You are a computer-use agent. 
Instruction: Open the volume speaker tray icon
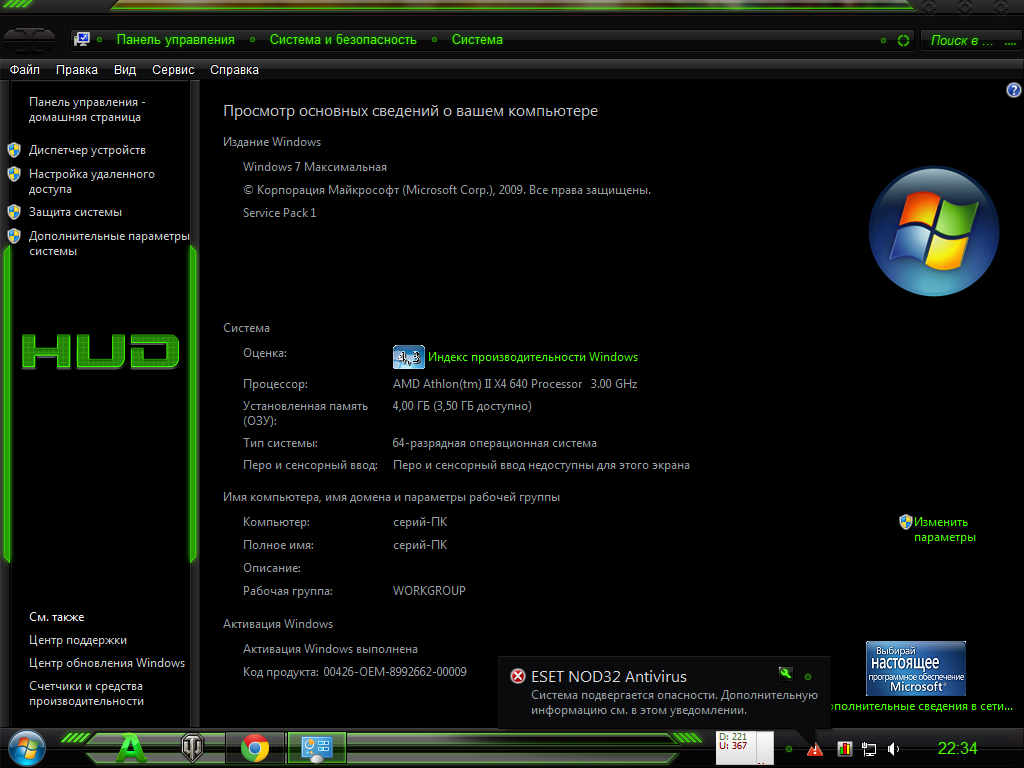(893, 749)
